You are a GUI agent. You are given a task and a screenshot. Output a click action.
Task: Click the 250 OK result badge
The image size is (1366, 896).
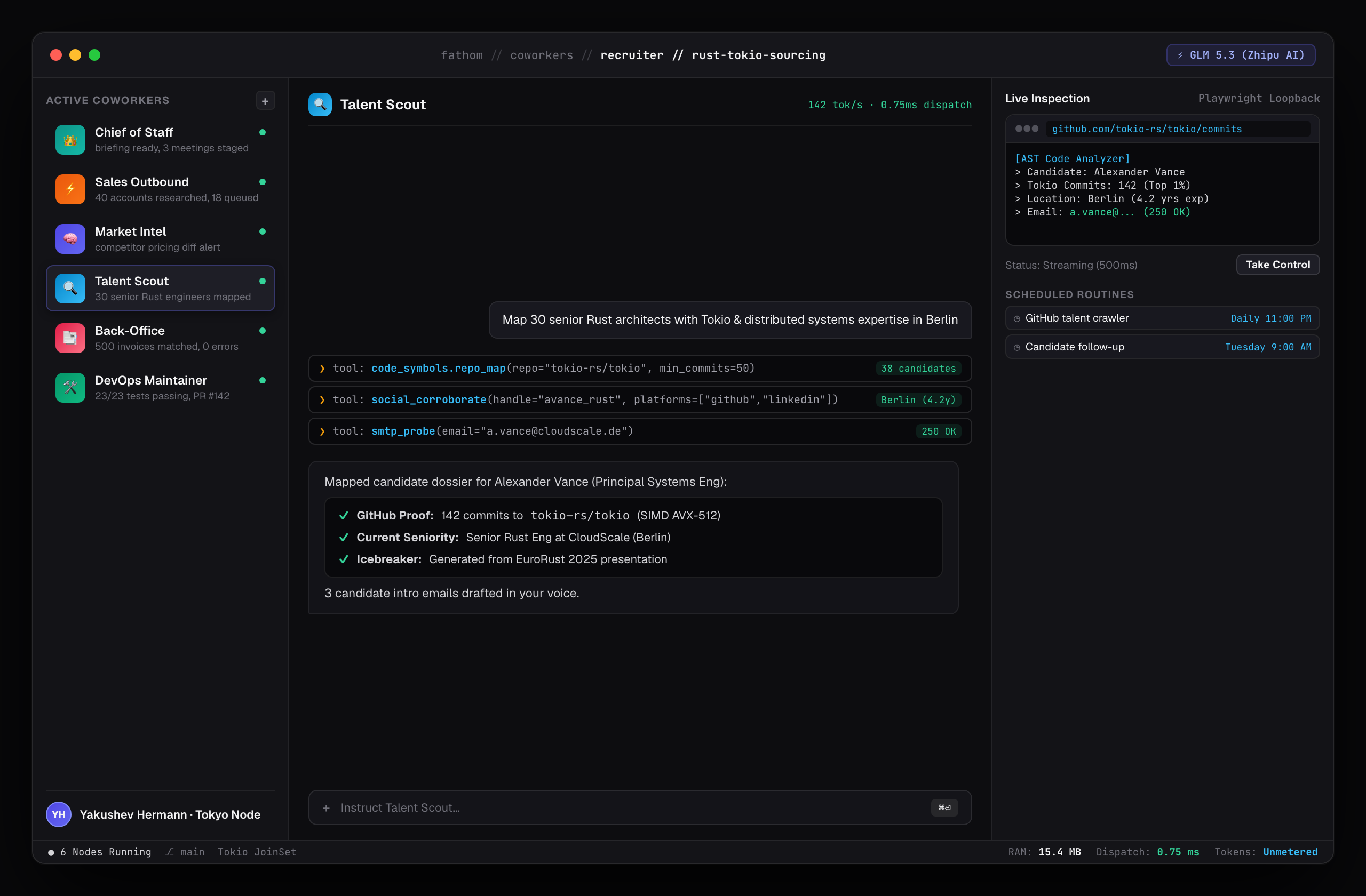939,431
